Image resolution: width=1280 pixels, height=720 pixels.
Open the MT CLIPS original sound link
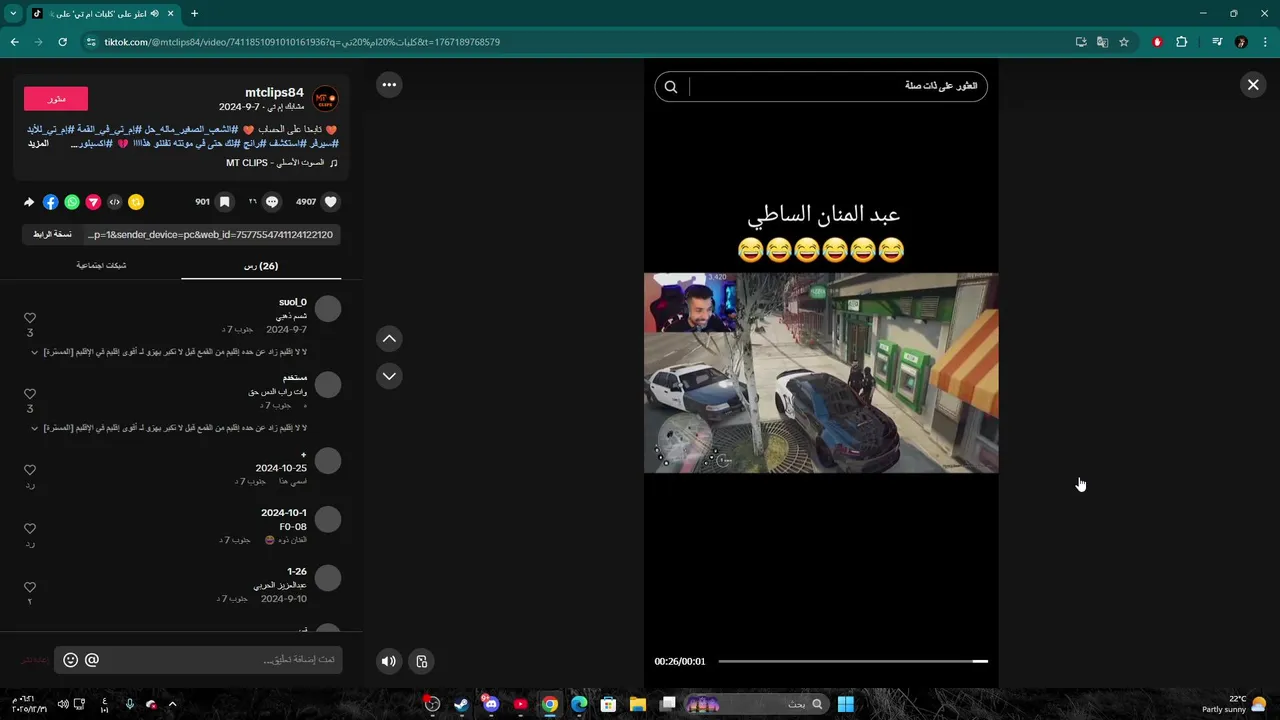[x=282, y=163]
